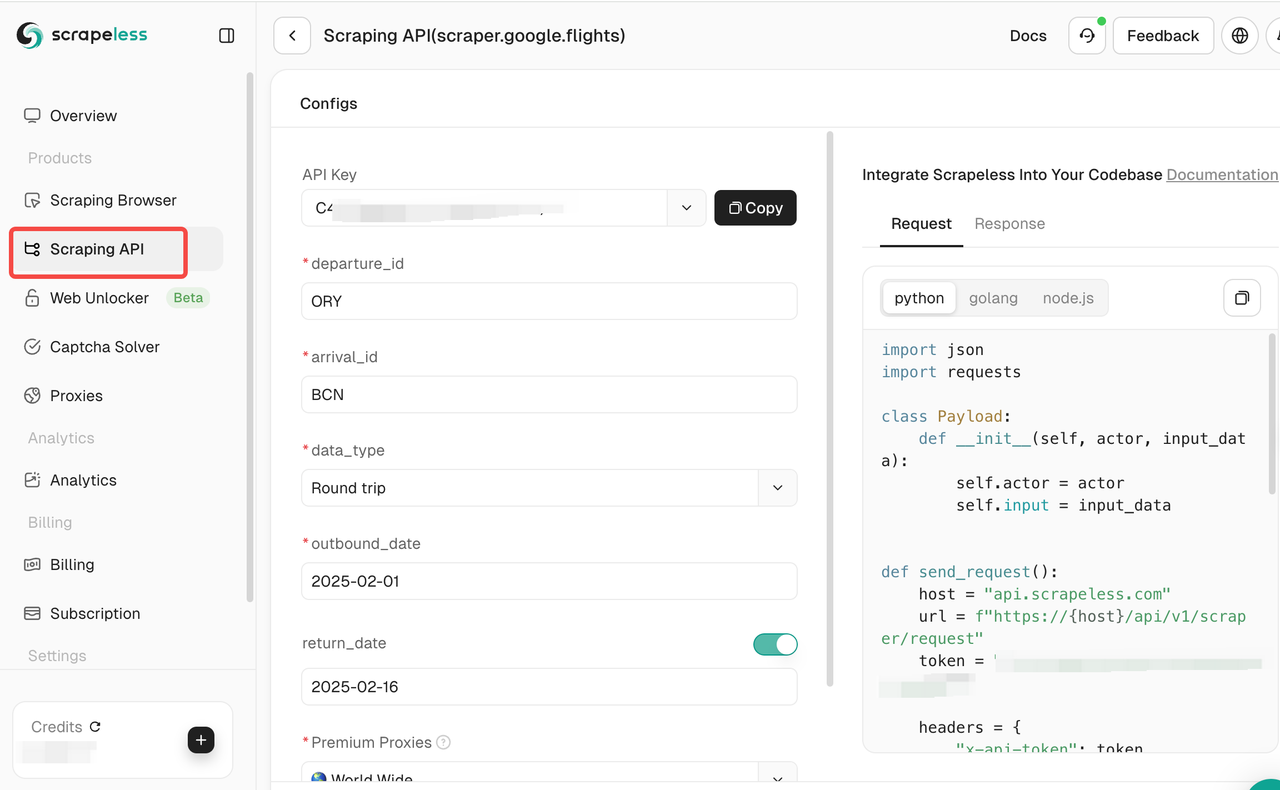Copy the code snippet with the copy icon
1280x790 pixels.
click(x=1241, y=298)
